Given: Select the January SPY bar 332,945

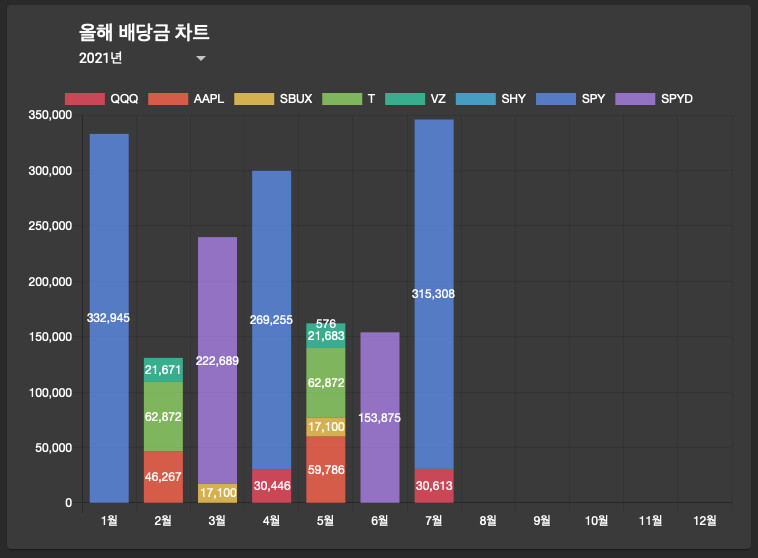Looking at the screenshot, I should click(109, 318).
